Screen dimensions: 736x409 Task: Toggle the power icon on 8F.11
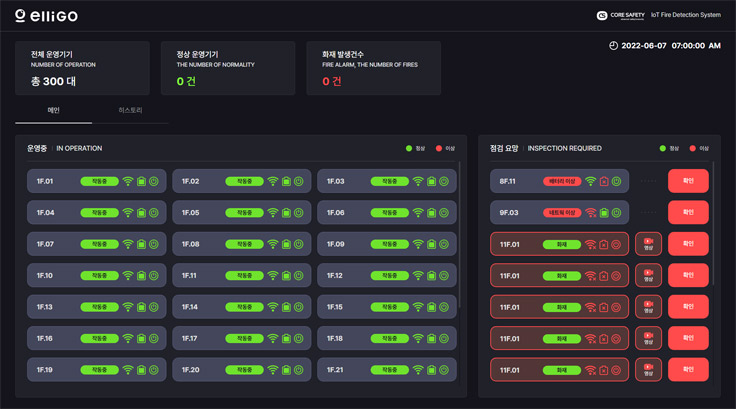[x=617, y=182]
